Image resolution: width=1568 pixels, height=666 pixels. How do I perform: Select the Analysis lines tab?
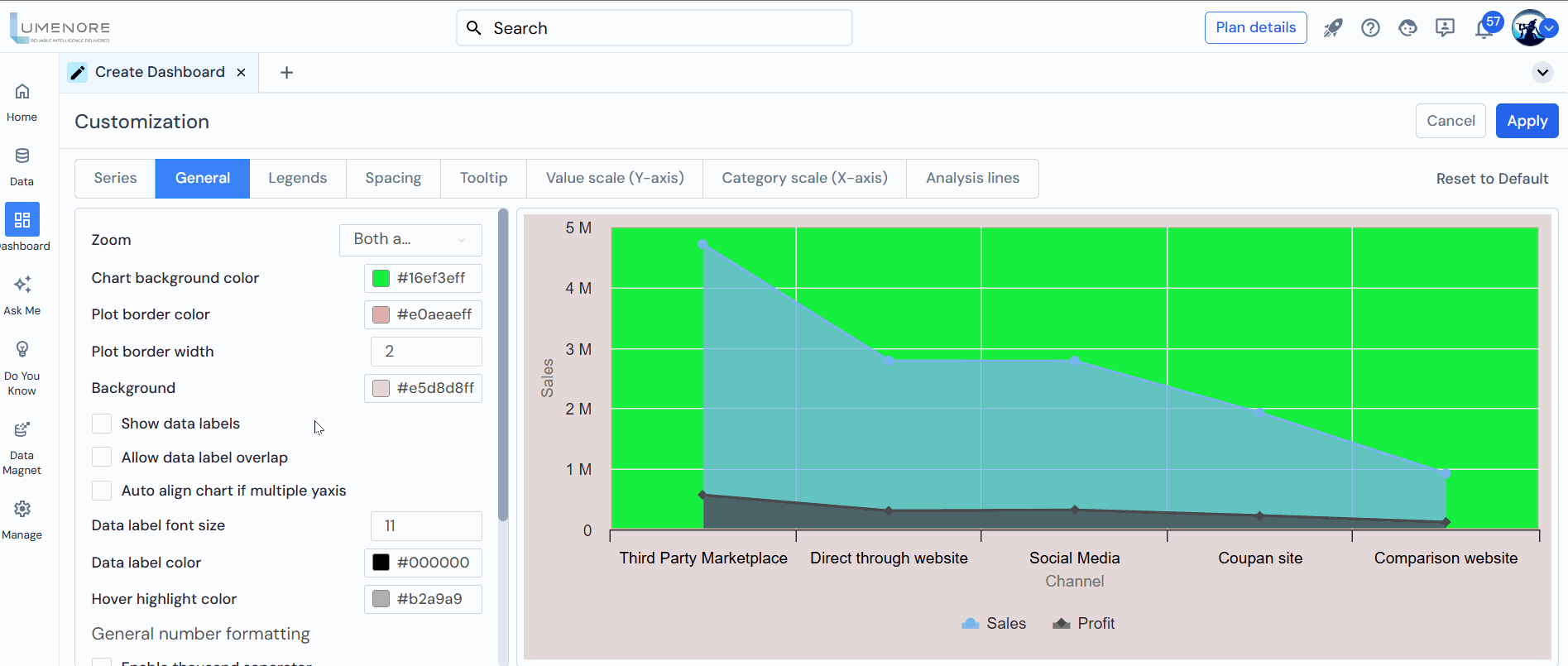(972, 179)
